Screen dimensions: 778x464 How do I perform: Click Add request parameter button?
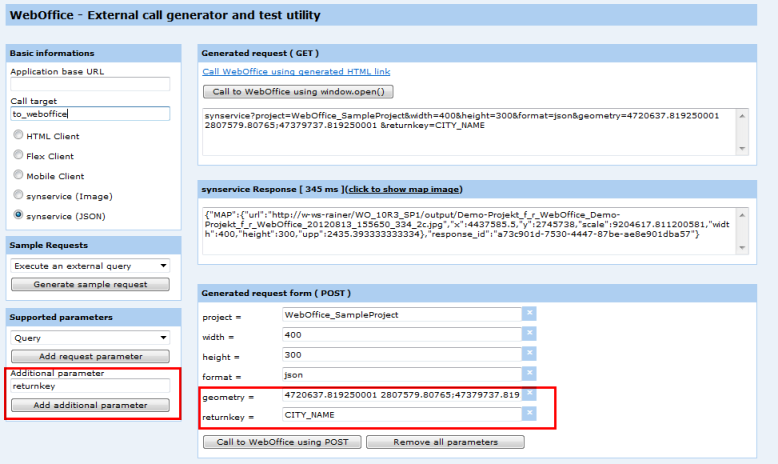click(x=90, y=356)
